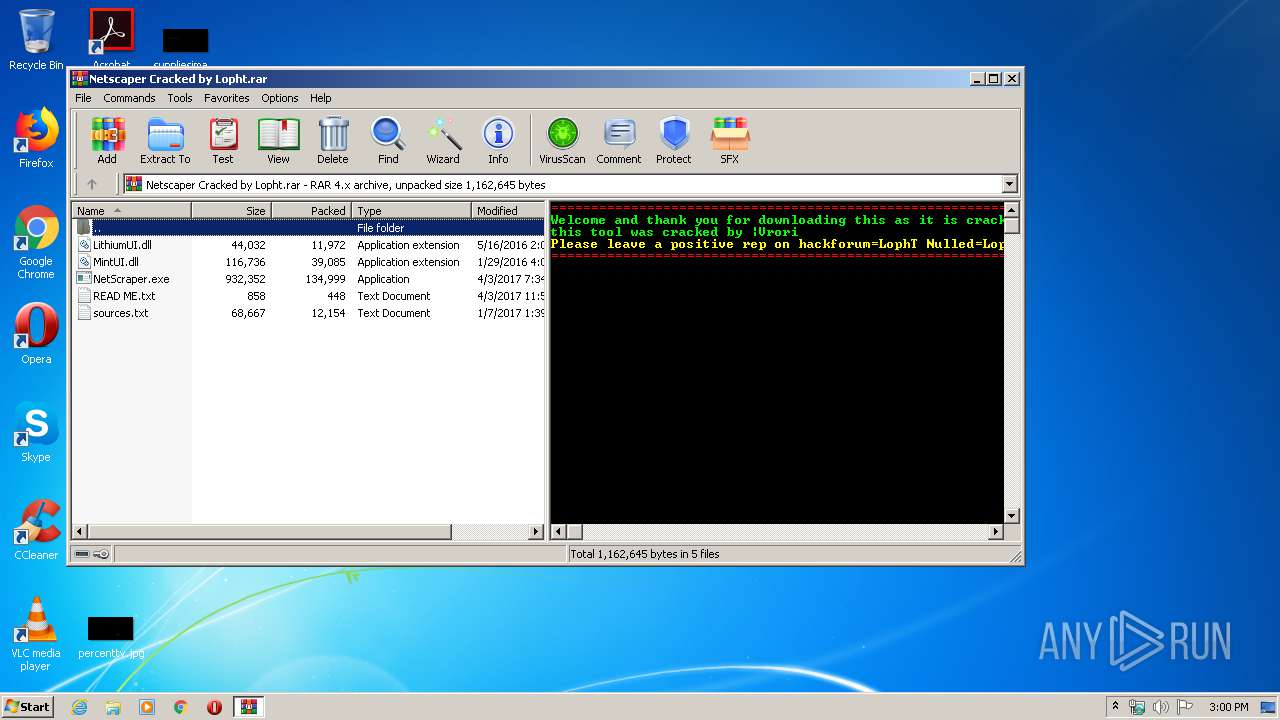
Task: Open the Tools menu
Action: [180, 98]
